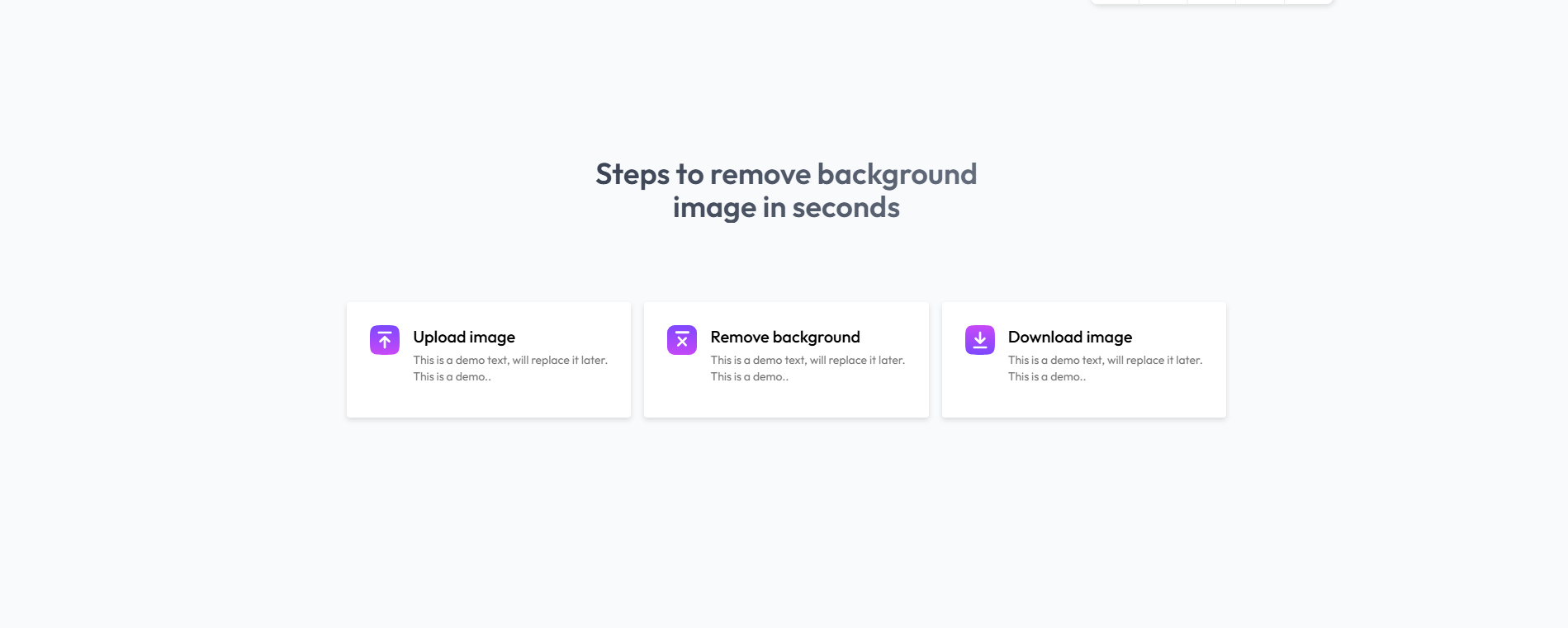
Task: Click 'This is a demo..' in Remove background card
Action: 749,376
